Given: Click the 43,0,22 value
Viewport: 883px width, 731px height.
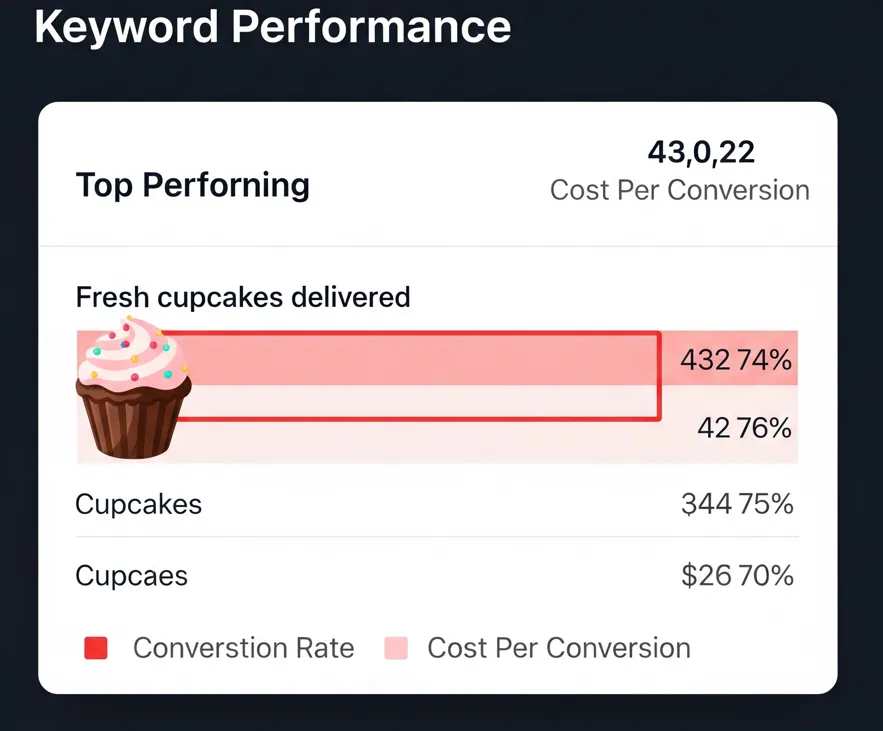Looking at the screenshot, I should 701,152.
